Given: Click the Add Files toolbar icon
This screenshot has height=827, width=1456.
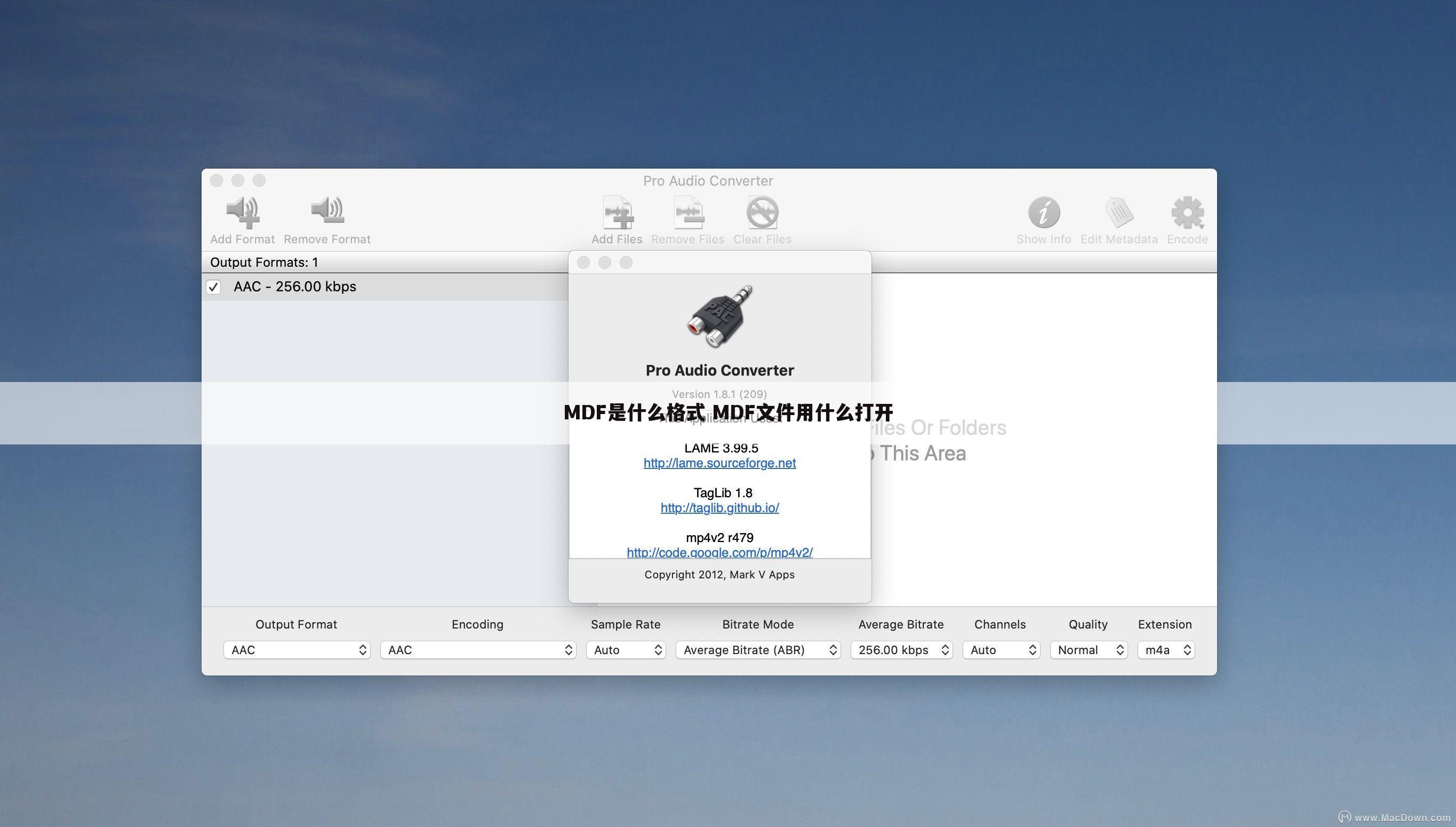Looking at the screenshot, I should click(x=617, y=212).
